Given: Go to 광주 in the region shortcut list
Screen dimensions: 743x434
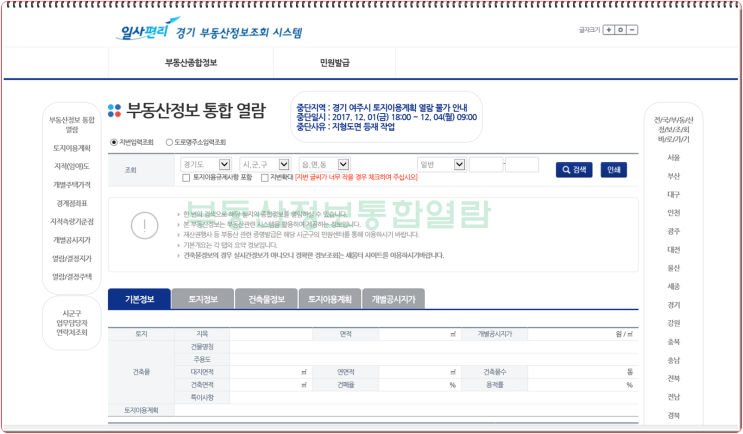Looking at the screenshot, I should click(673, 231).
